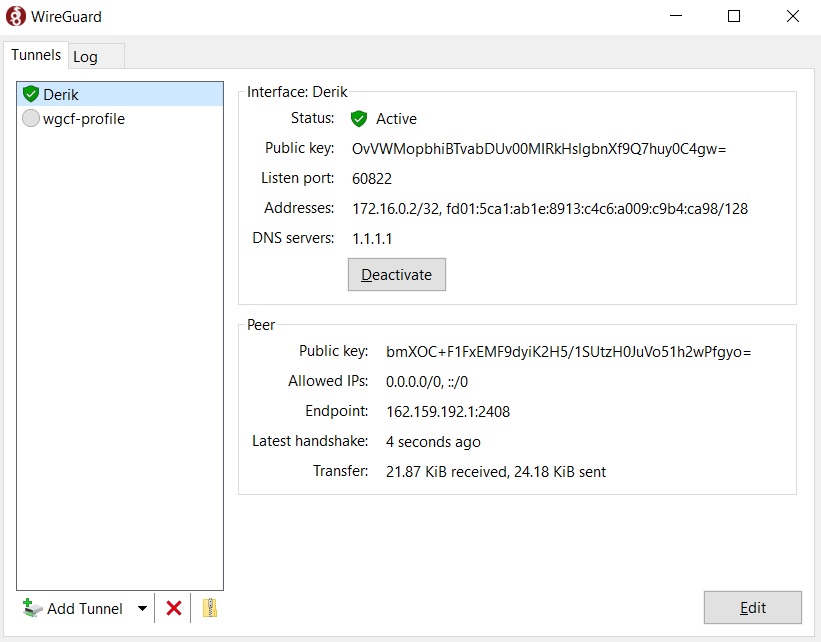Screen dimensions: 821x642
Task: Click the interface public key value
Action: click(x=538, y=149)
